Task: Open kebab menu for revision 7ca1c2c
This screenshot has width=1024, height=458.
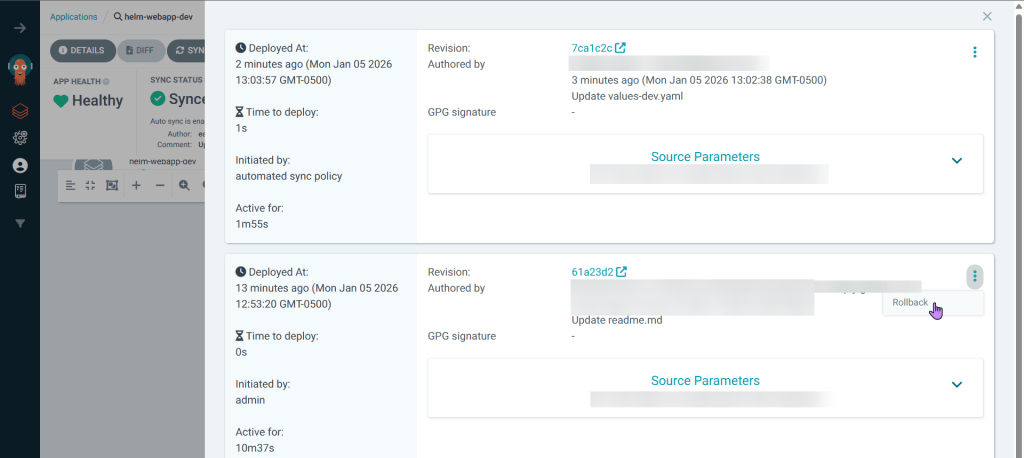Action: [x=975, y=52]
